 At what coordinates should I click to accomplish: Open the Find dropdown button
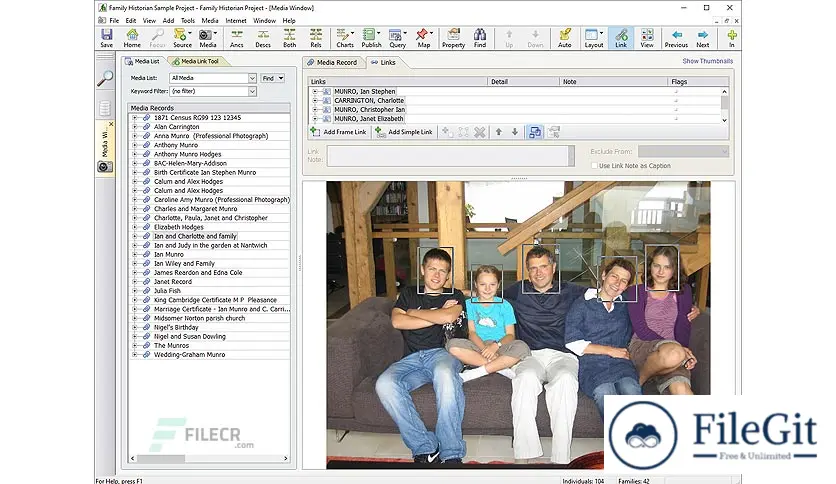(272, 78)
